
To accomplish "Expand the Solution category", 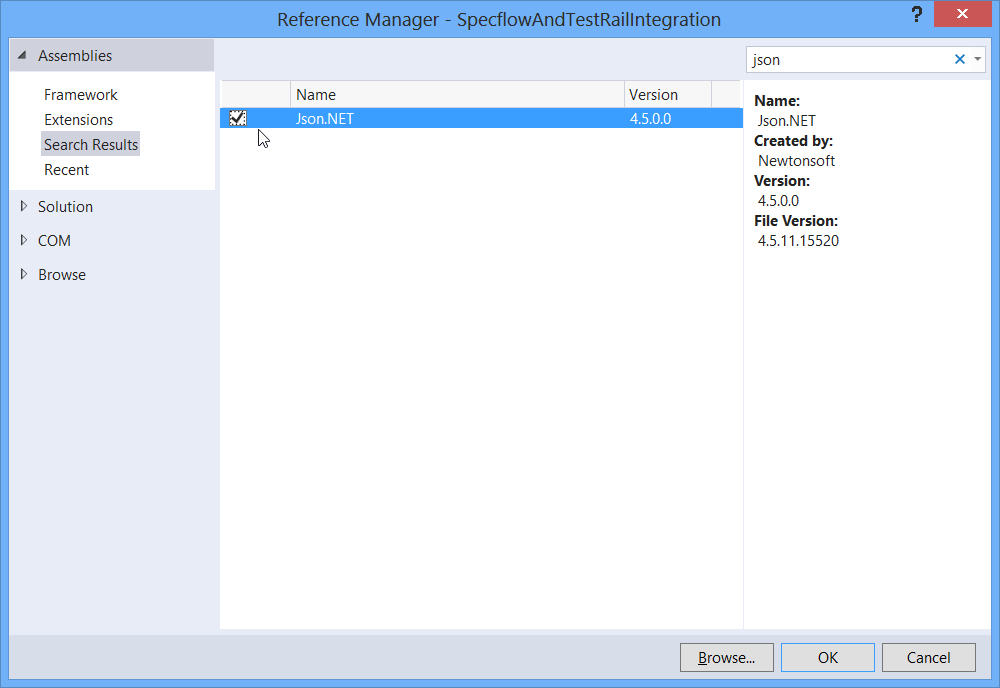I will pos(24,207).
